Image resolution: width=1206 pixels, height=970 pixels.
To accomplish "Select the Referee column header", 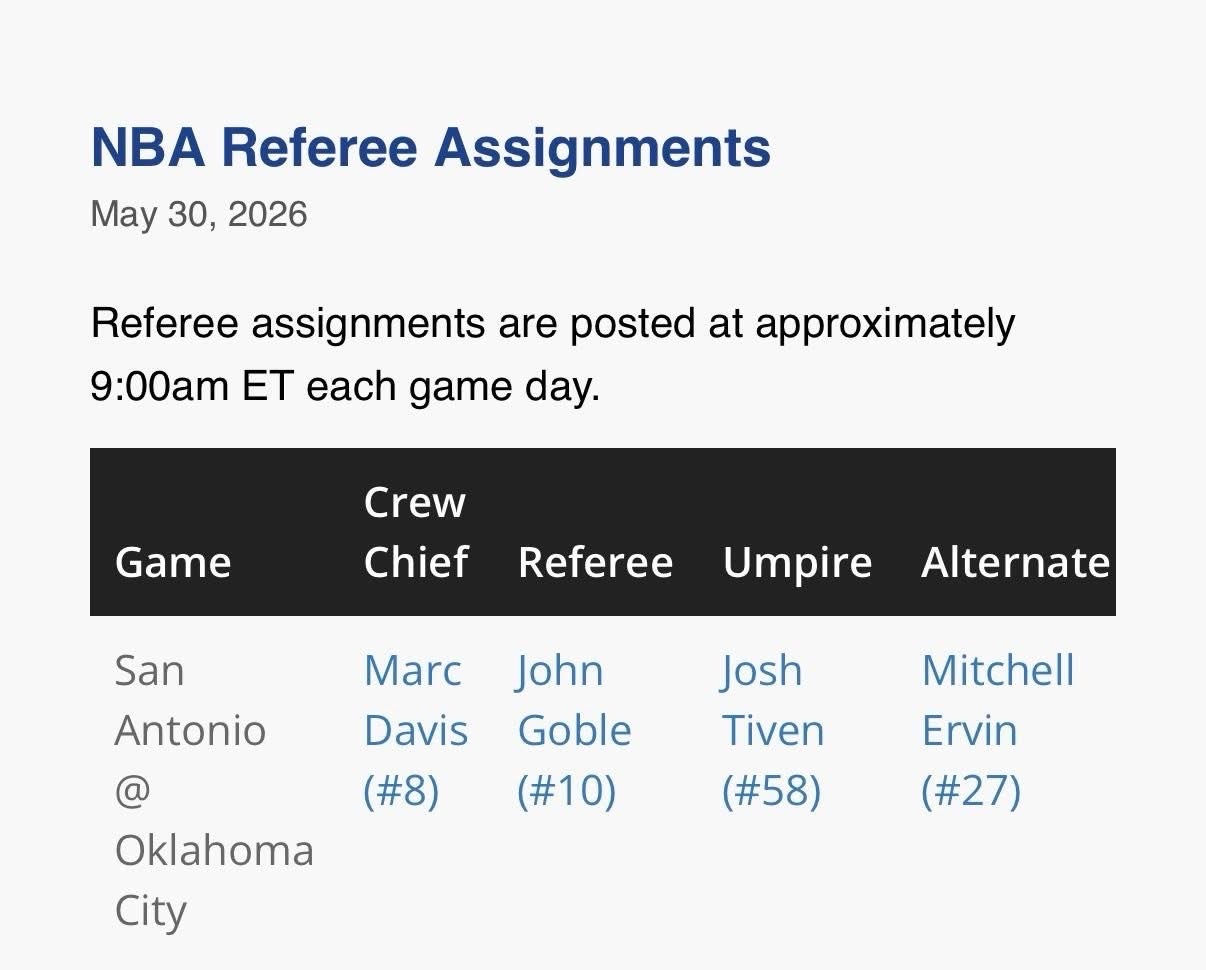I will pos(595,563).
